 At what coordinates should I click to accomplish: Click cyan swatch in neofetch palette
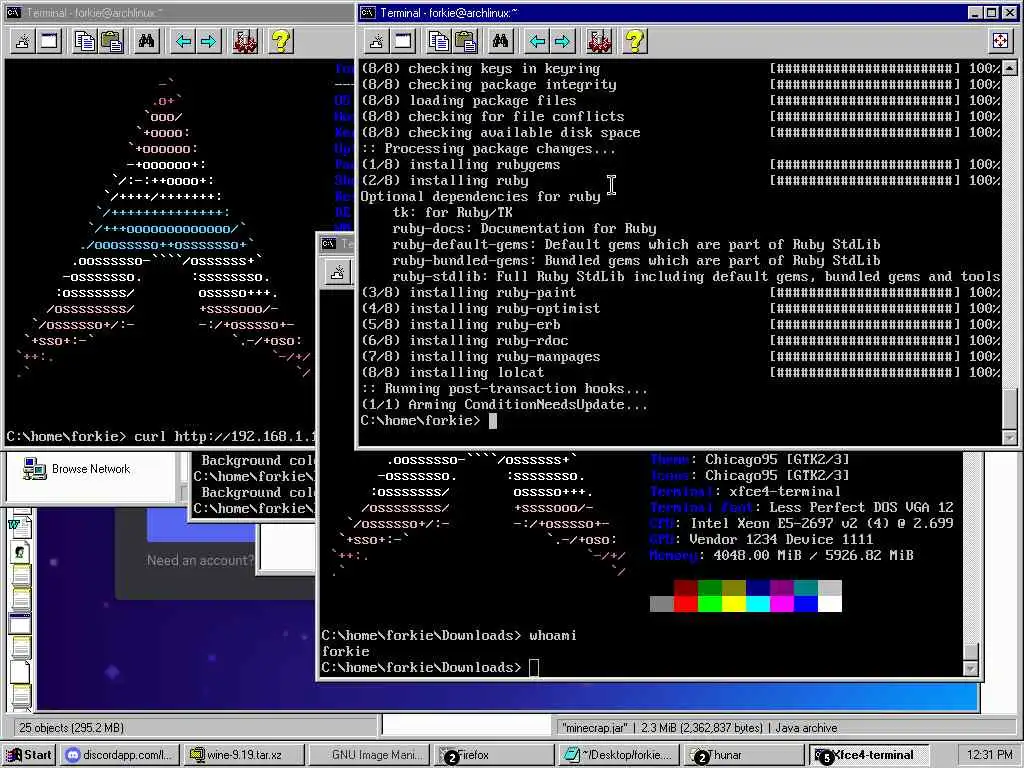pyautogui.click(x=758, y=604)
